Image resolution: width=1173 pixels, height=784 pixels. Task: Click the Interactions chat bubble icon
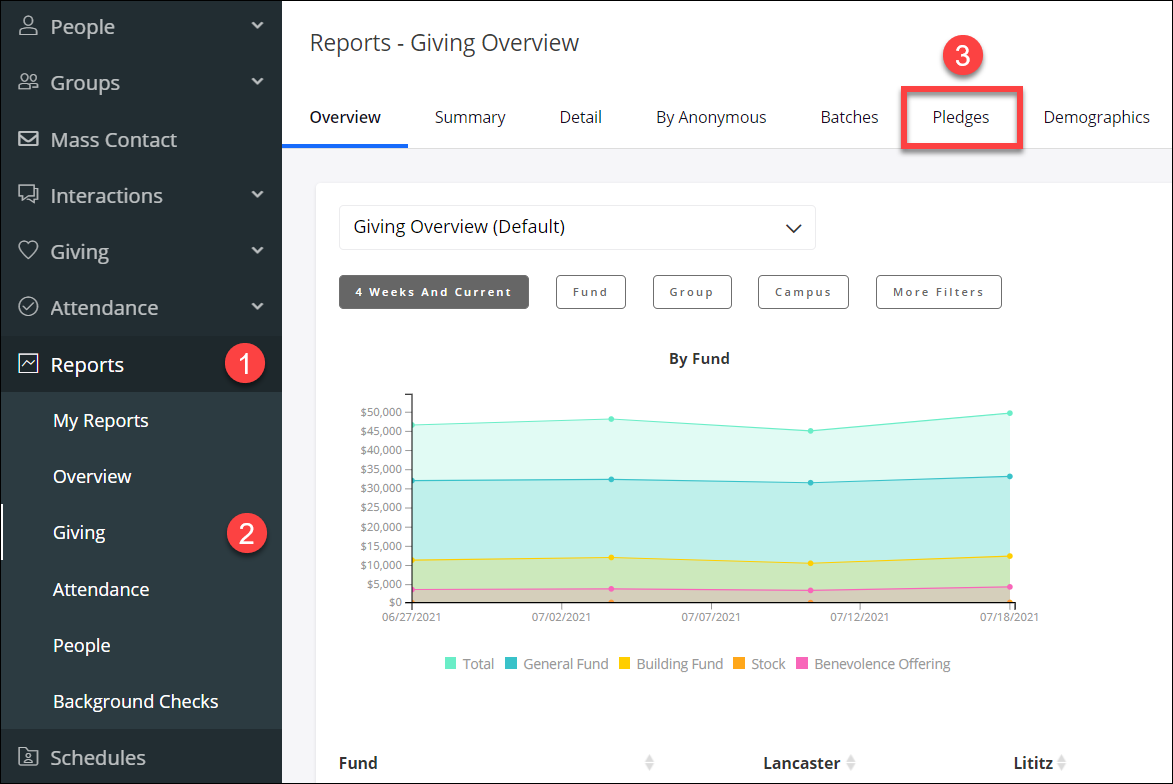pos(28,195)
